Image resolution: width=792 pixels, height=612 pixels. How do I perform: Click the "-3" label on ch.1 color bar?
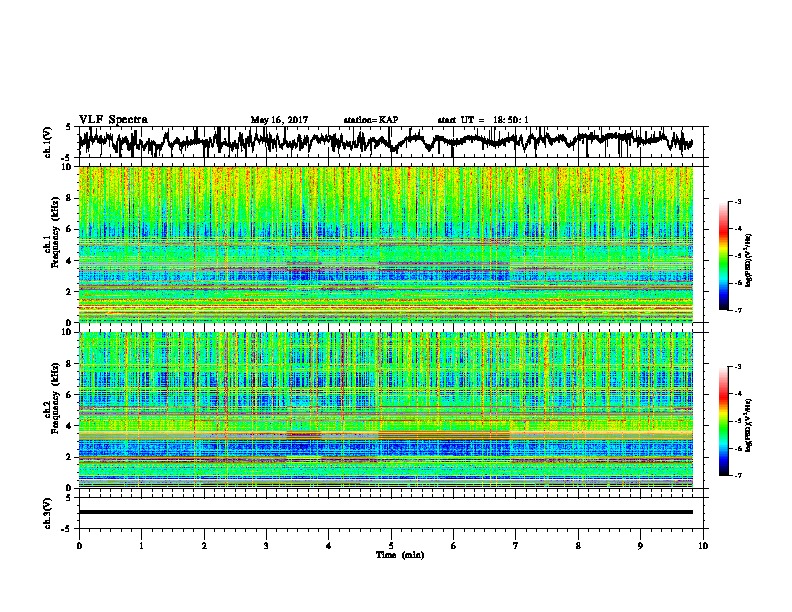tap(737, 202)
